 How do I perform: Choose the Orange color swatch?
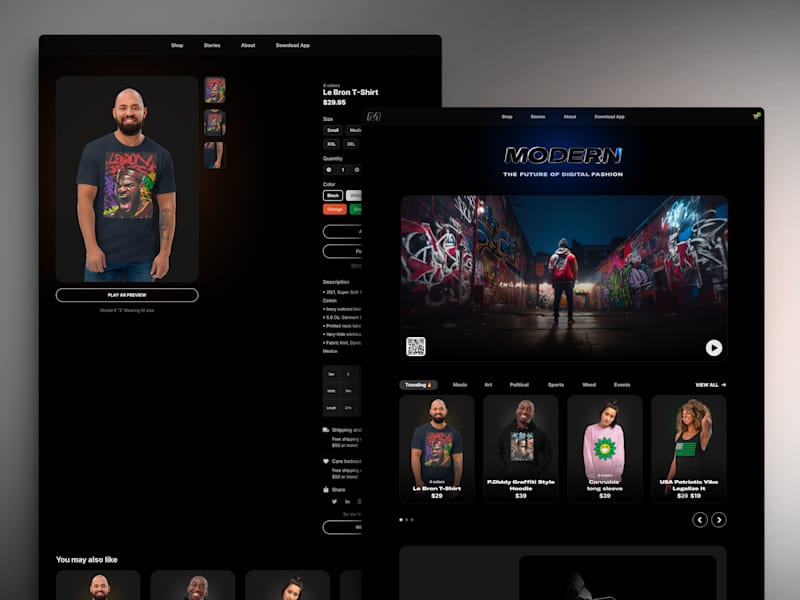click(335, 209)
